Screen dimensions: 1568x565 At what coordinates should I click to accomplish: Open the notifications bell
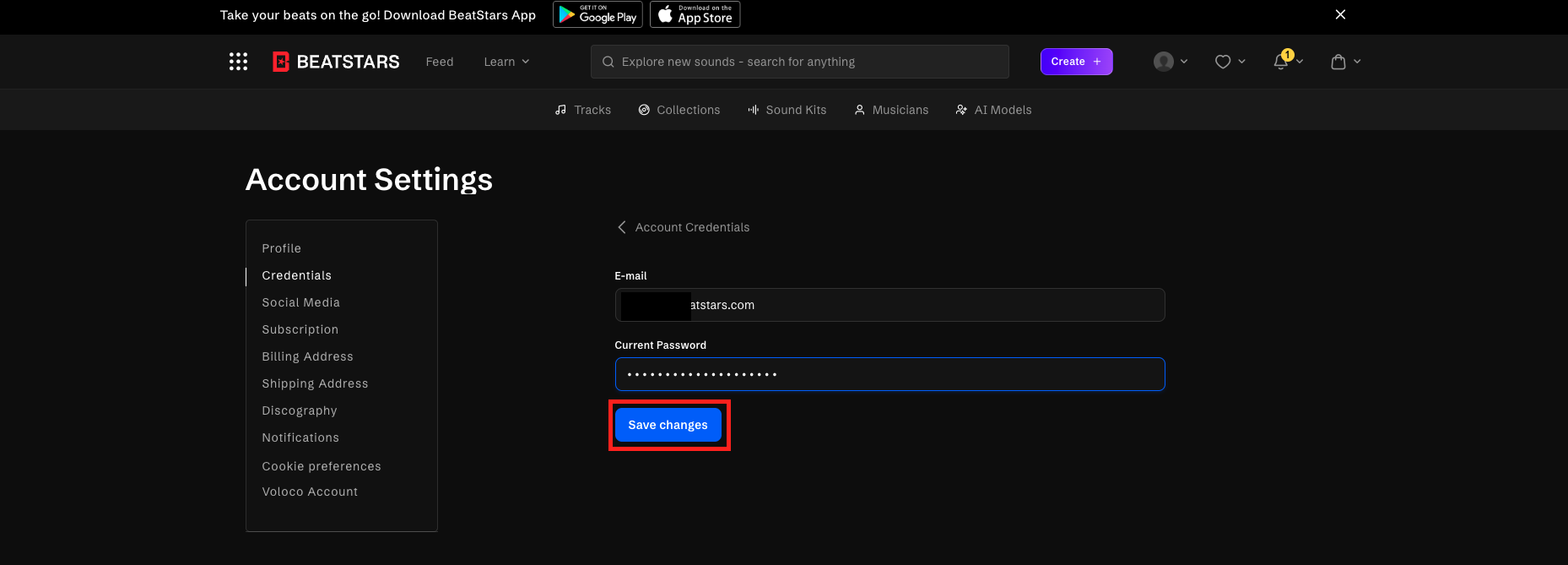pos(1281,61)
